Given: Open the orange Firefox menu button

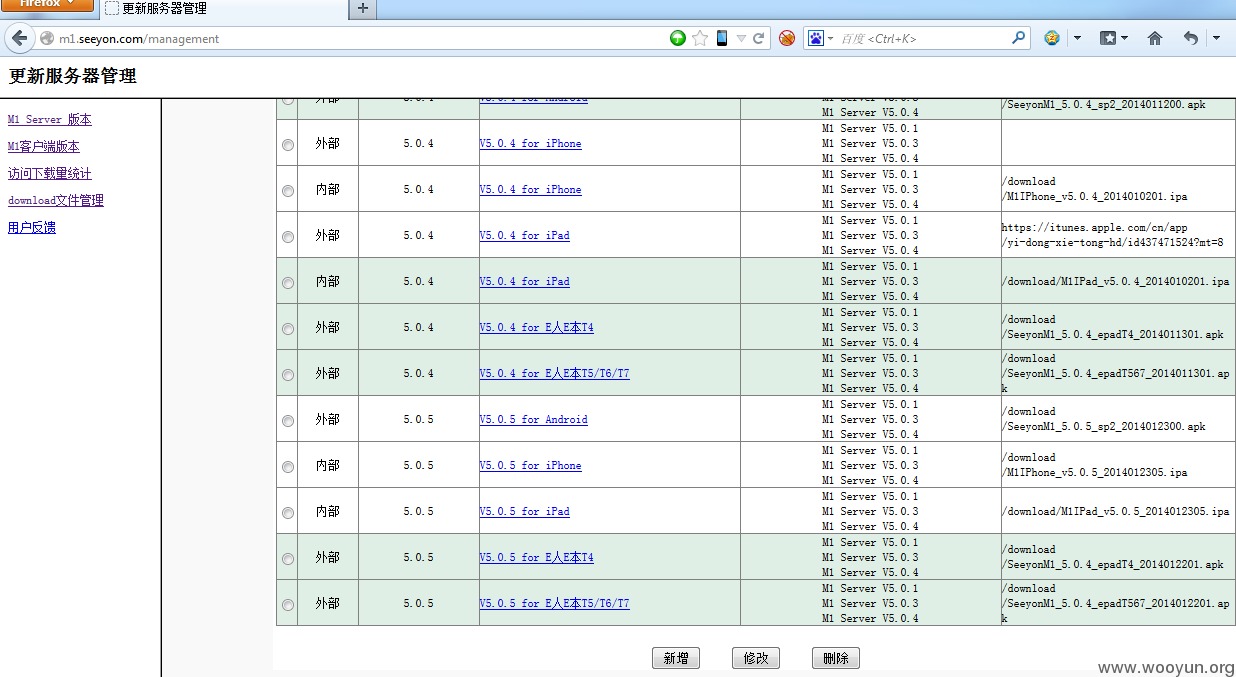Looking at the screenshot, I should 47,5.
